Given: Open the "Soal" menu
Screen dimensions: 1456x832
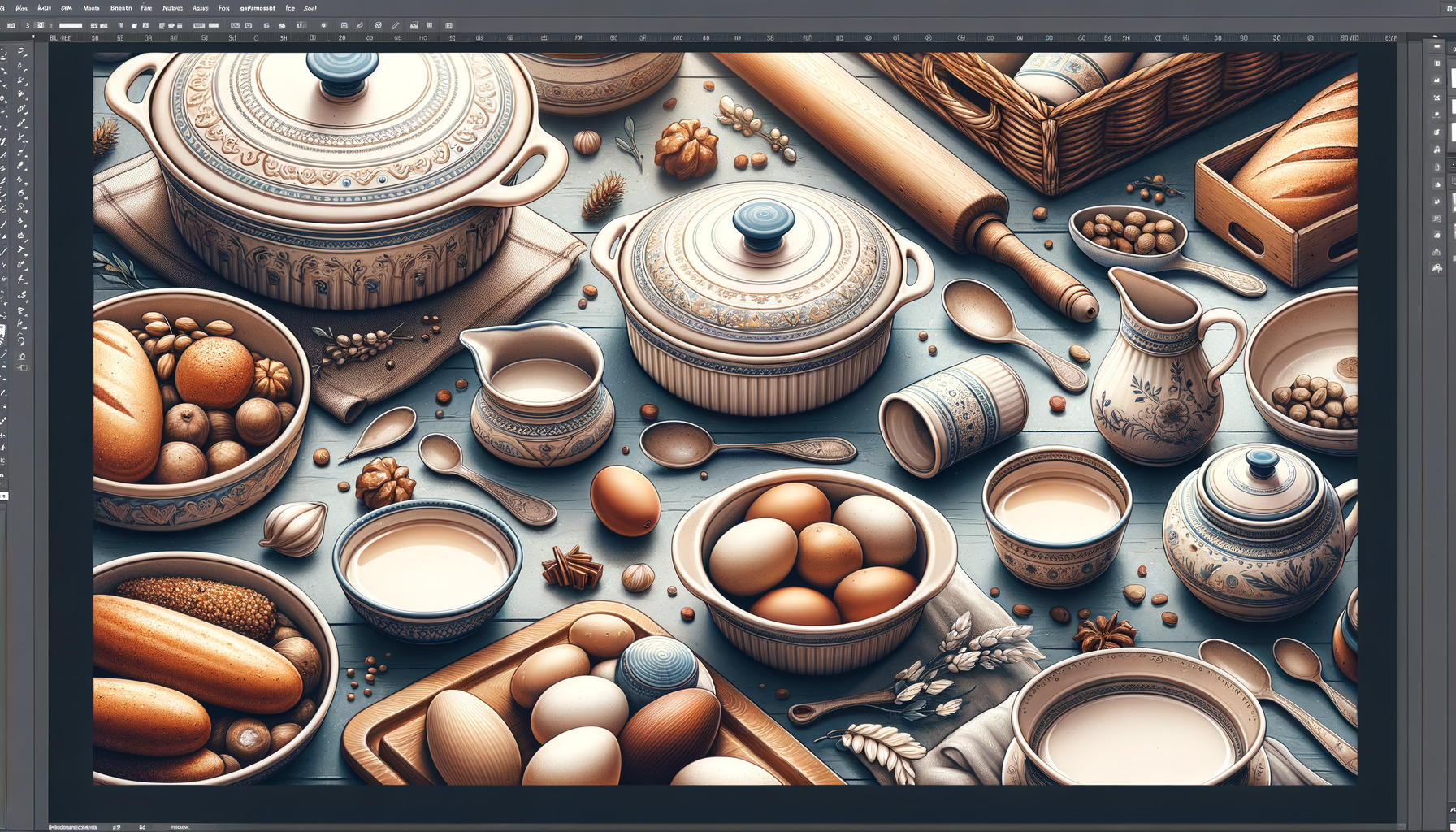Looking at the screenshot, I should (x=310, y=7).
